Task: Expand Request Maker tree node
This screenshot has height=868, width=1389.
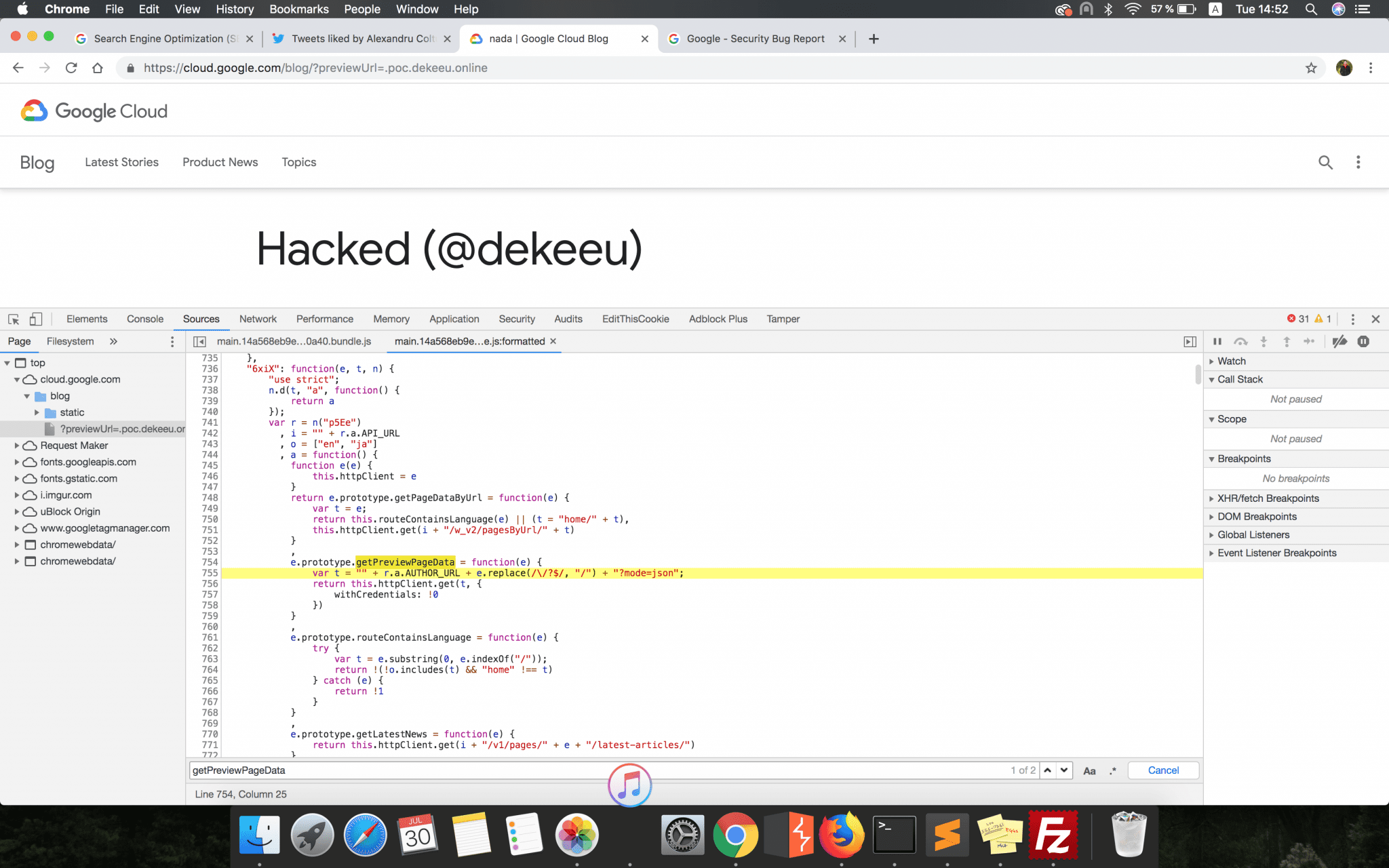Action: click(17, 446)
